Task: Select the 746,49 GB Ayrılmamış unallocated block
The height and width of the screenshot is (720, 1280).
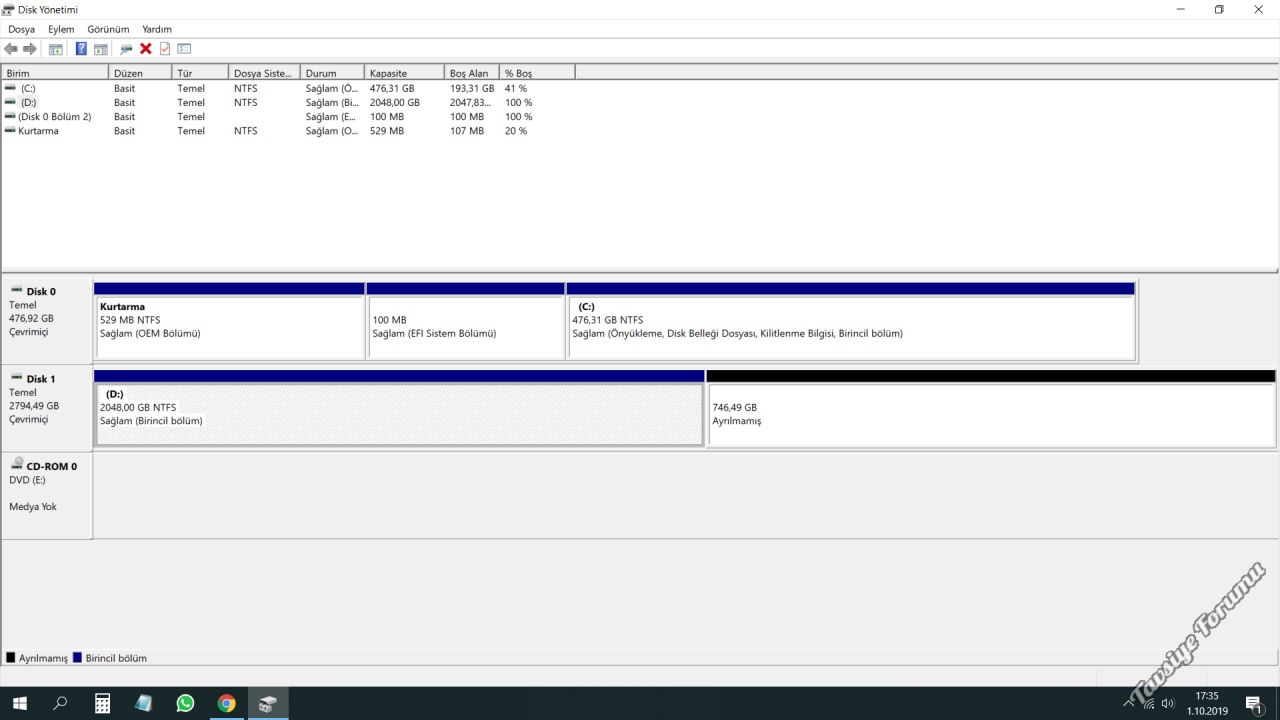Action: 991,408
